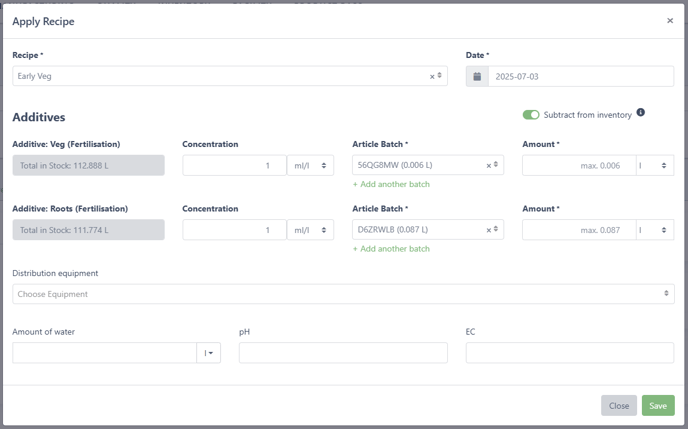
Task: Click the green Save button
Action: coord(658,406)
